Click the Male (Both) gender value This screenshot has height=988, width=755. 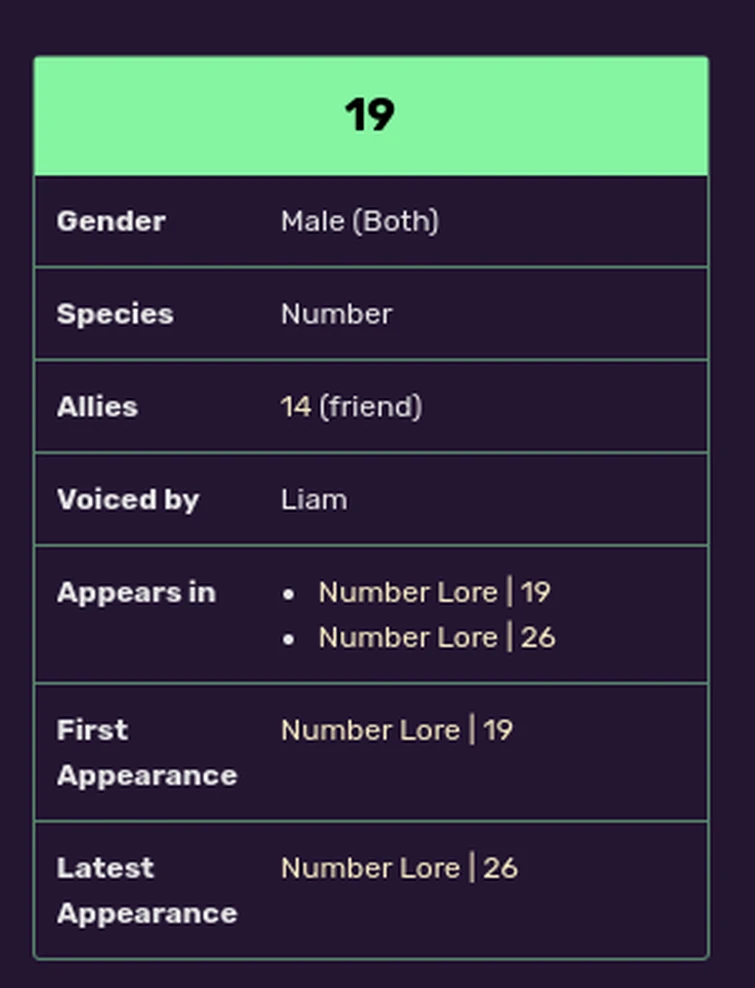[359, 221]
